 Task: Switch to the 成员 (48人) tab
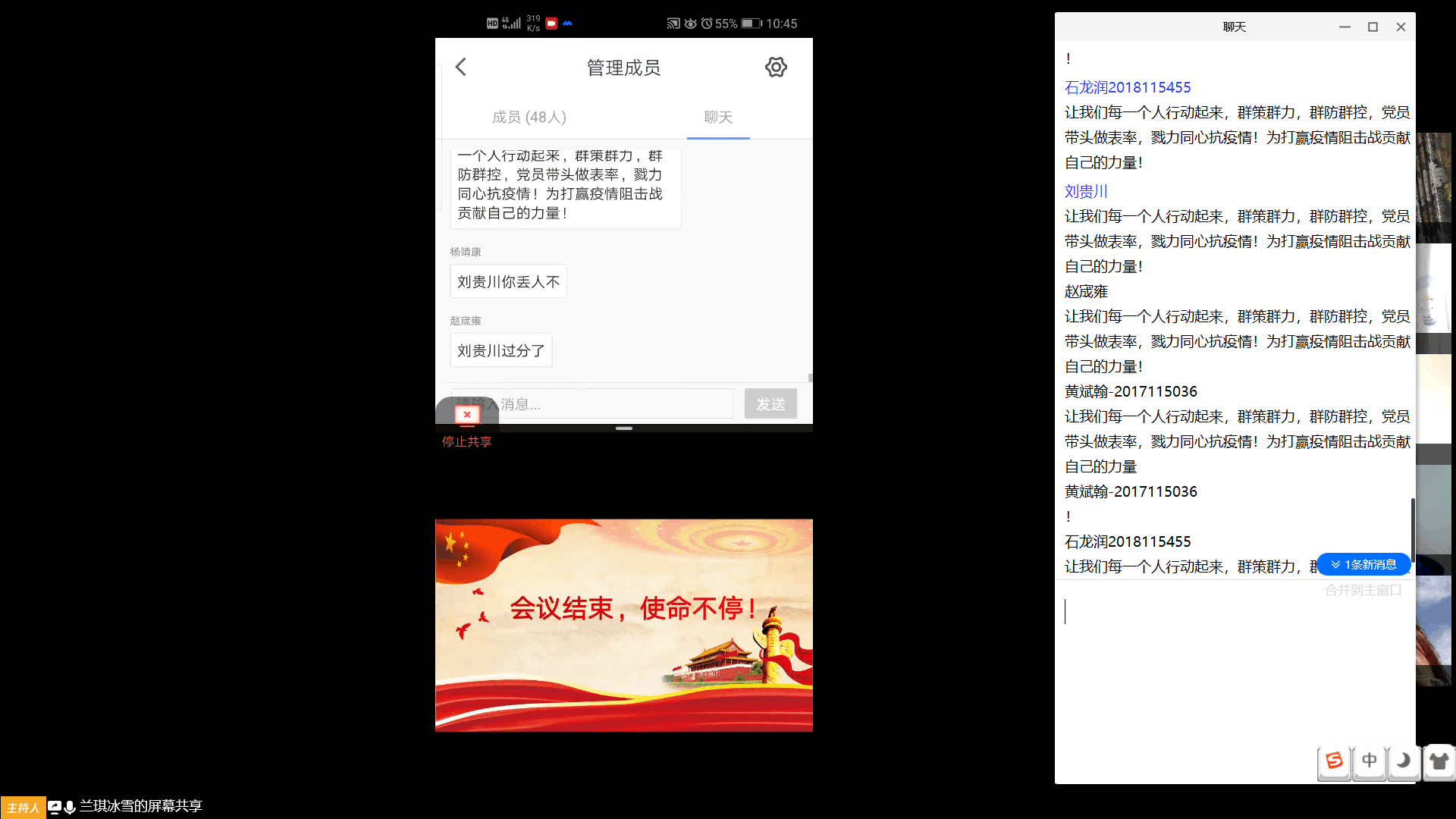click(529, 117)
